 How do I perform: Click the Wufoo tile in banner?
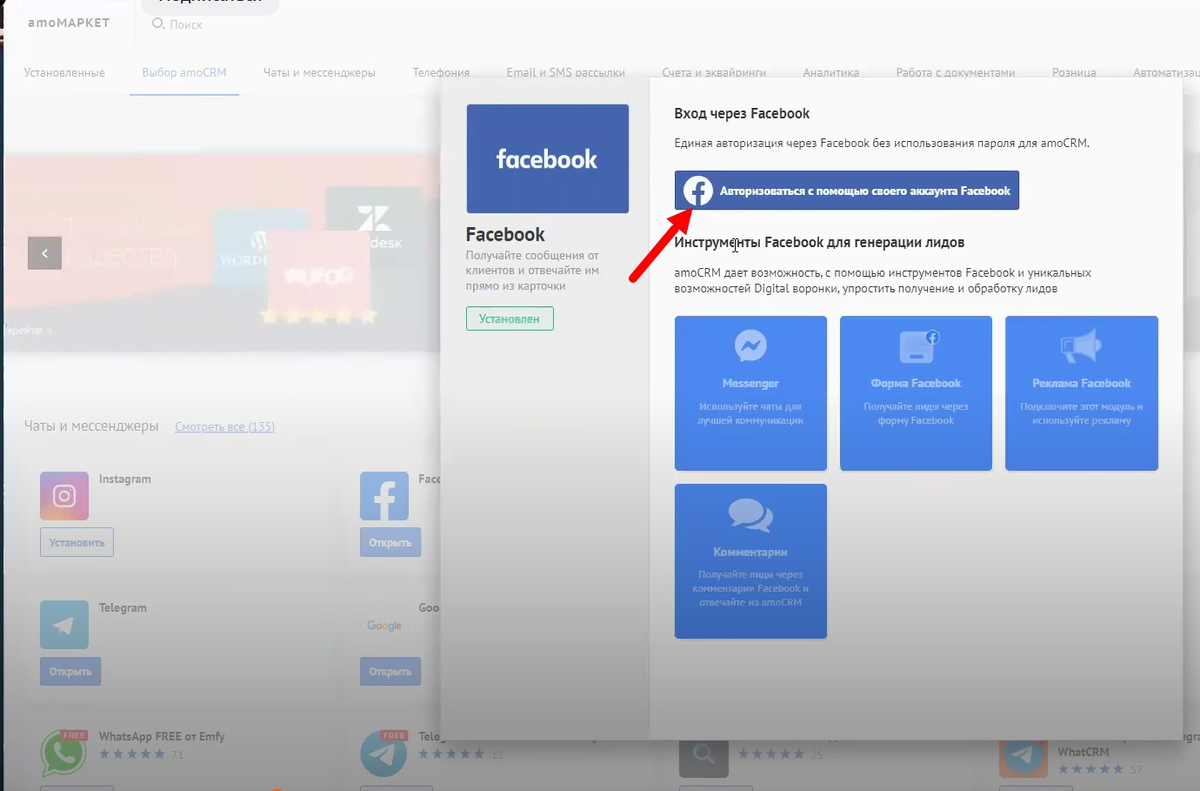pos(317,272)
